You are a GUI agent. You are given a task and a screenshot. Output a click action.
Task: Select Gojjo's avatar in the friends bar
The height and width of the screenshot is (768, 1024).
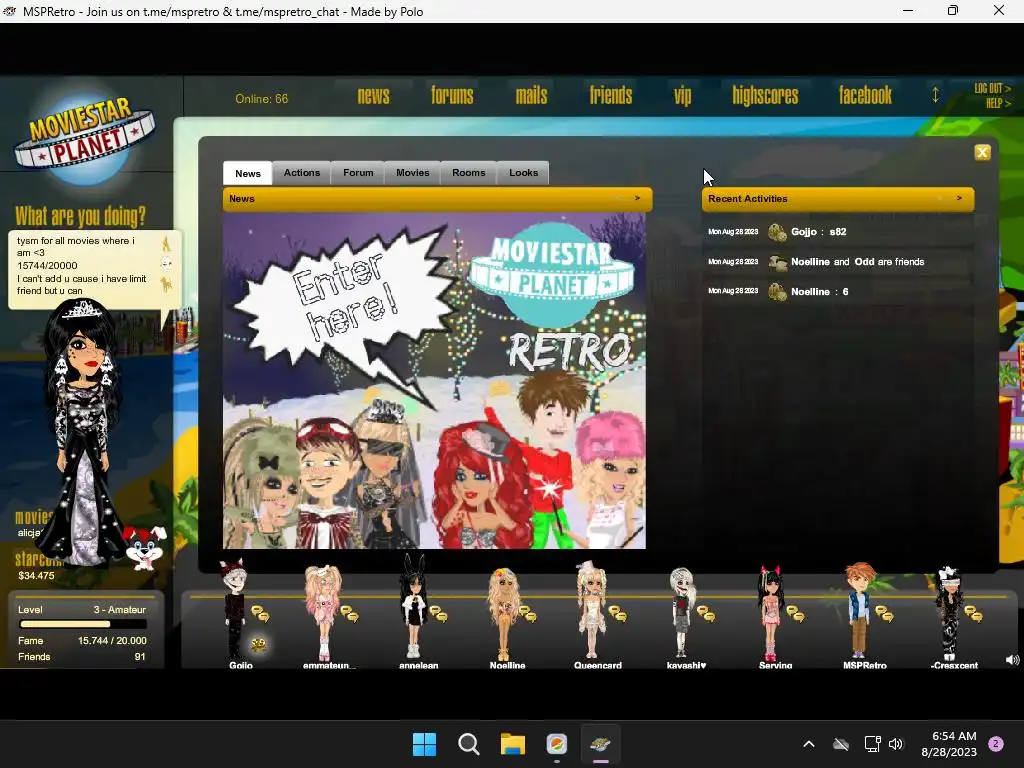(x=233, y=609)
